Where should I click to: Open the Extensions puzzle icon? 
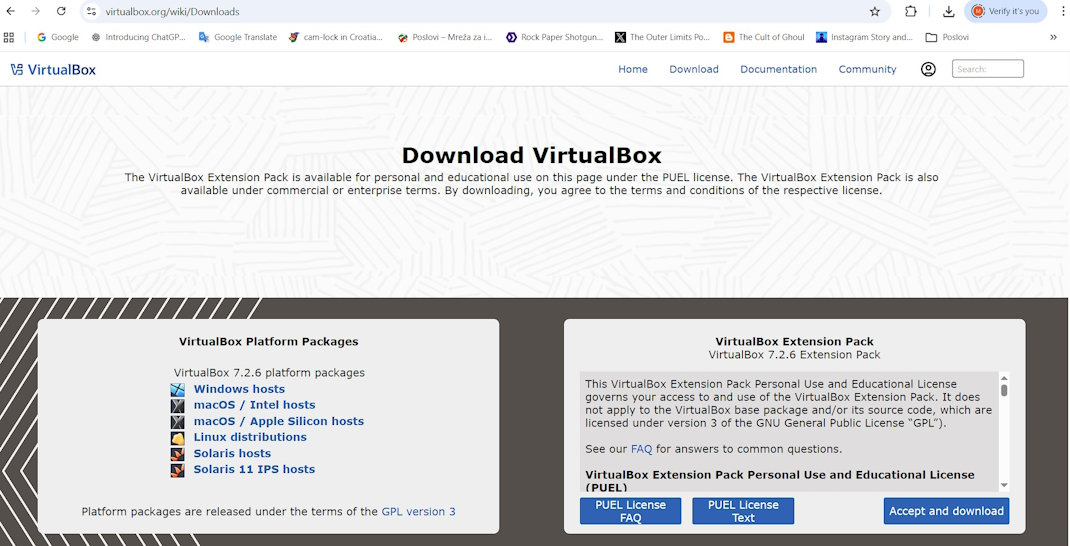(910, 11)
